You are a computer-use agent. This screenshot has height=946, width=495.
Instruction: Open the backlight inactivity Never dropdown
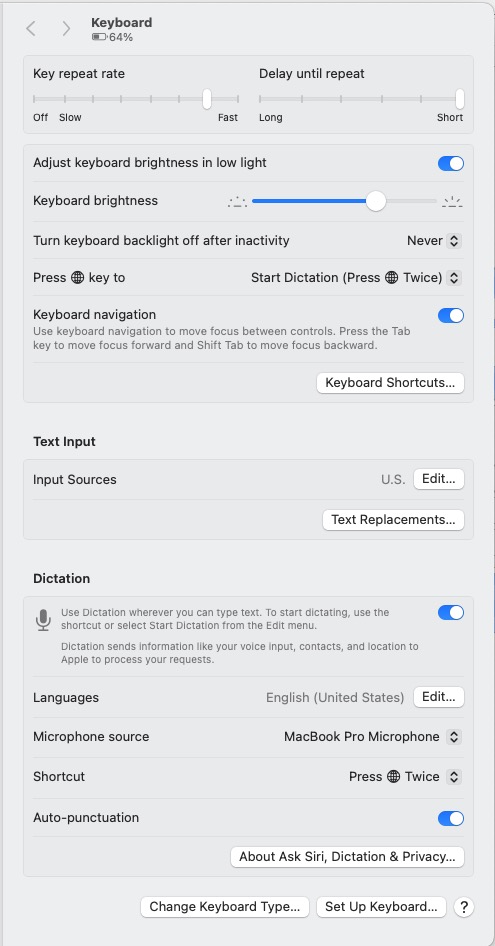[x=434, y=241]
